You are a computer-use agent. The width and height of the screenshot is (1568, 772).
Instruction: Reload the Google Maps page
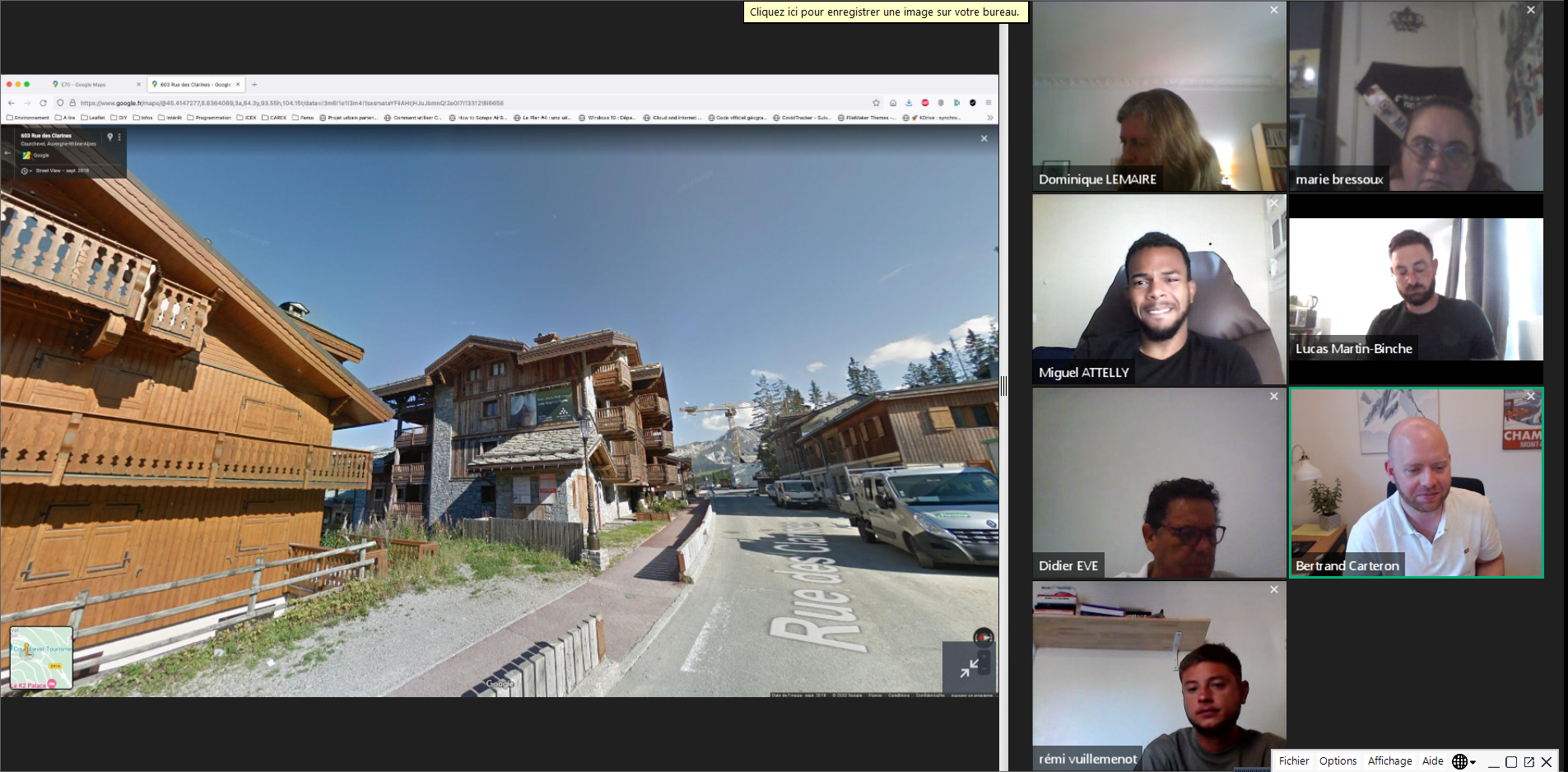[x=43, y=103]
